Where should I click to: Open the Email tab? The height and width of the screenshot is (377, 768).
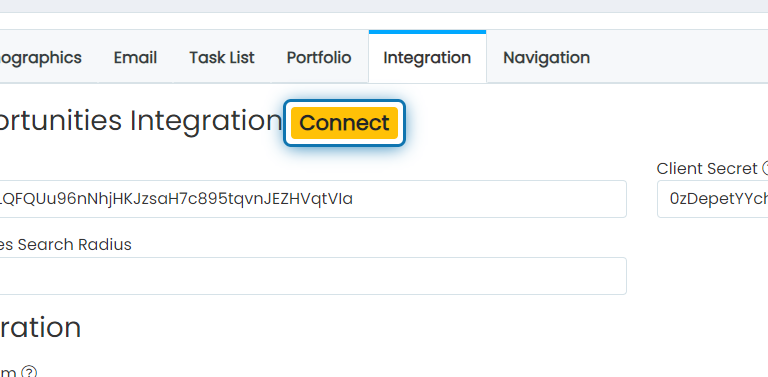point(135,57)
